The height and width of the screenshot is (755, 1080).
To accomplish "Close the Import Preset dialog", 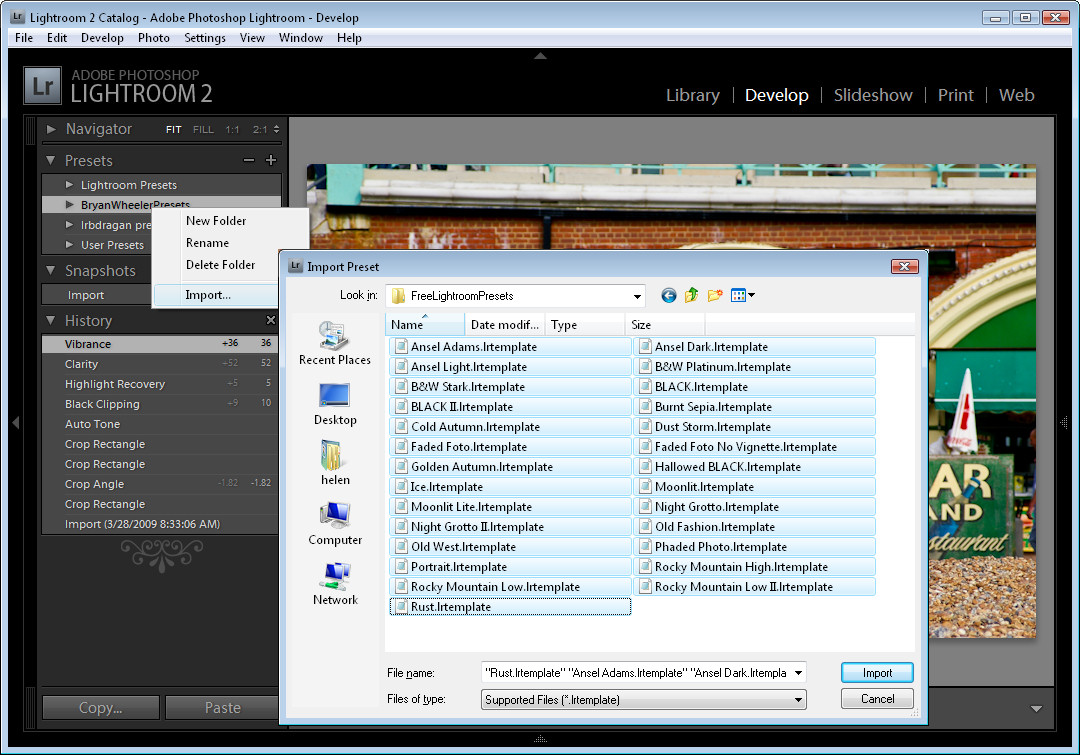I will pyautogui.click(x=904, y=267).
